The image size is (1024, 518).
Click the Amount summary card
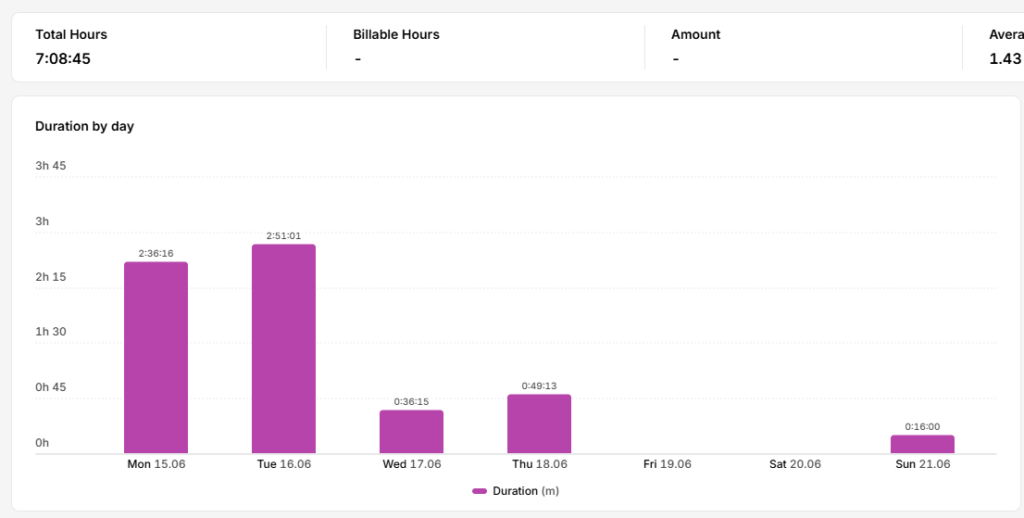[x=803, y=47]
